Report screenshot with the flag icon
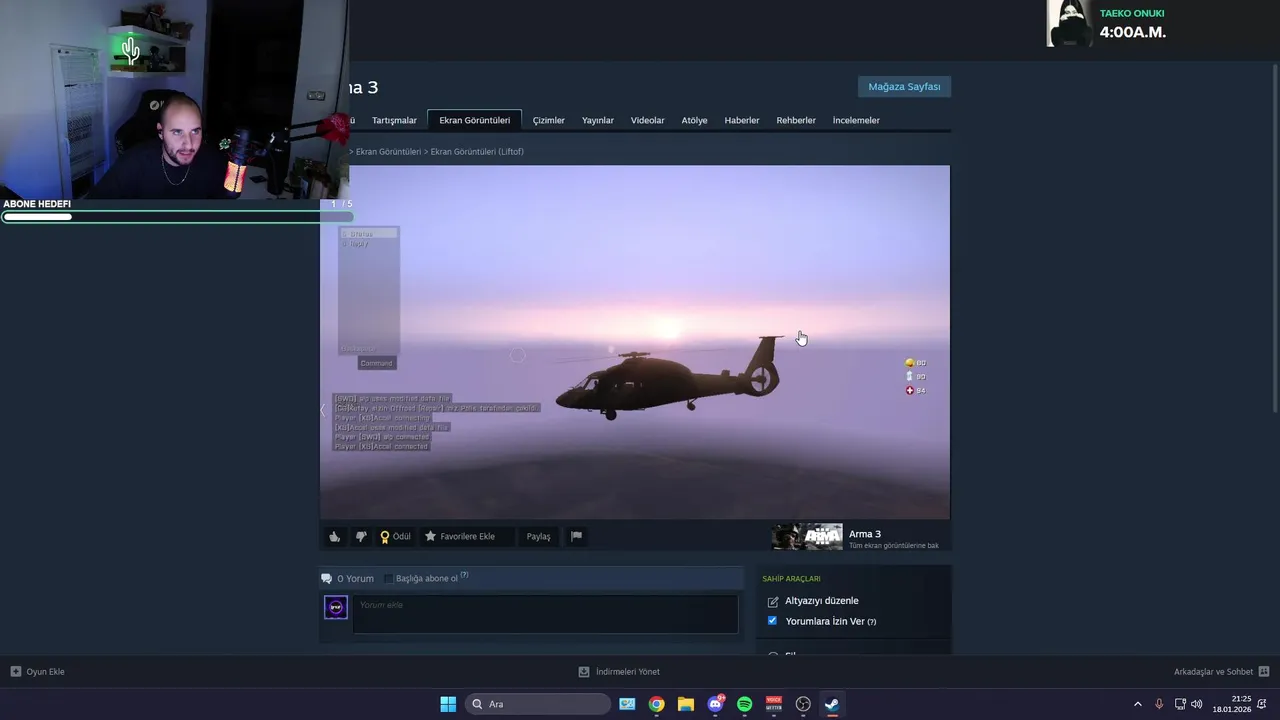The height and width of the screenshot is (720, 1280). click(576, 536)
